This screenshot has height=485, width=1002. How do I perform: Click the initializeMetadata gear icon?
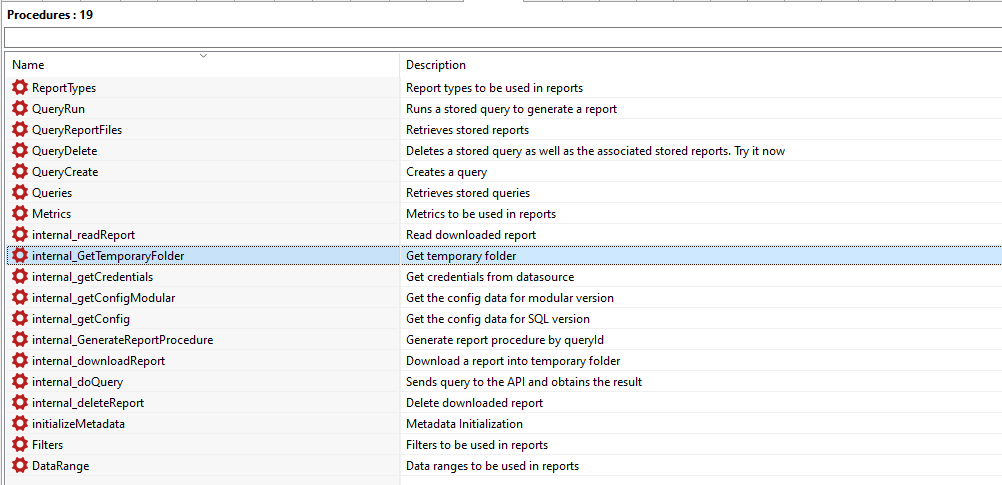pos(20,424)
